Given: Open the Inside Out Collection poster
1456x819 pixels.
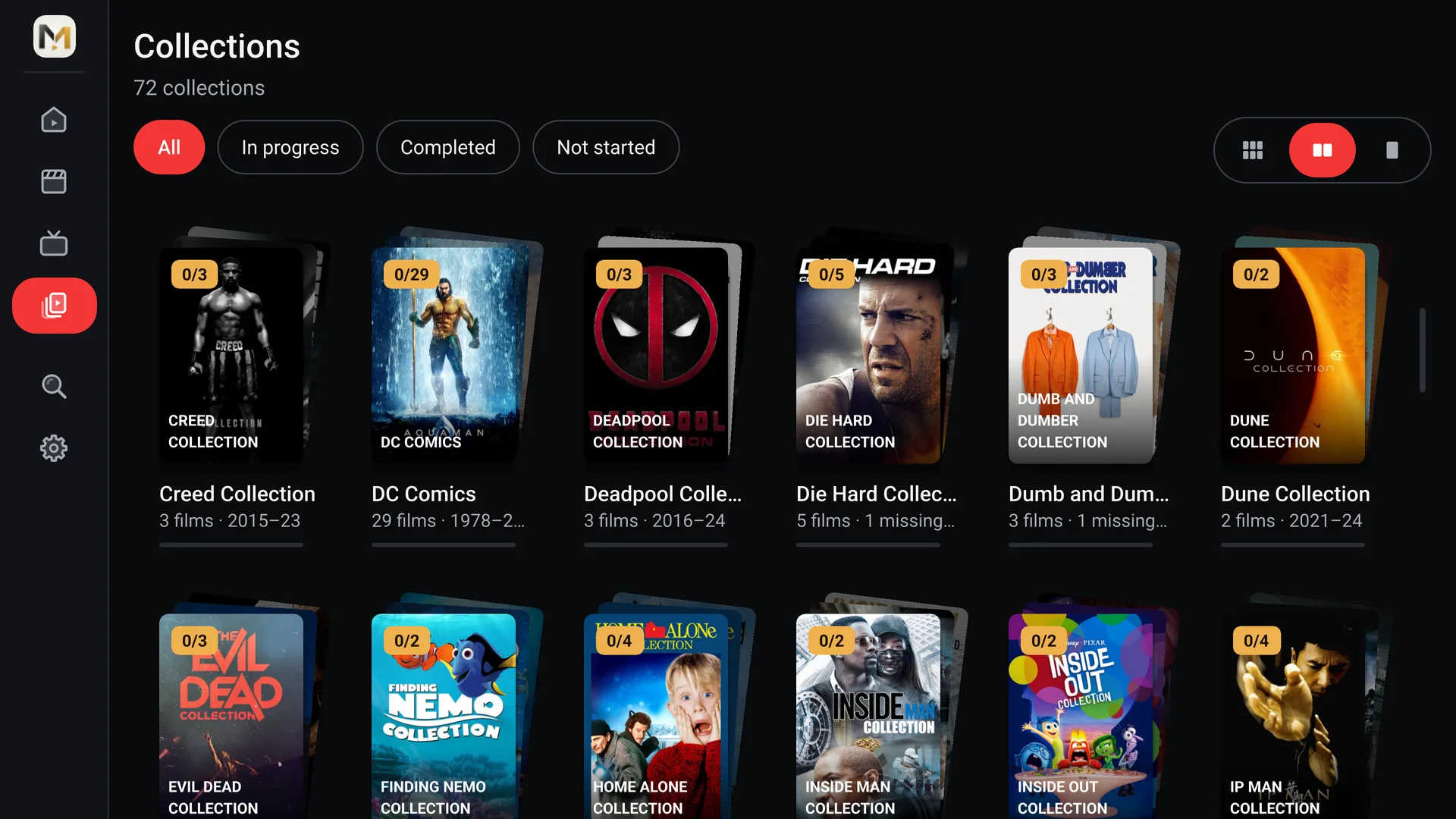Looking at the screenshot, I should click(x=1081, y=717).
